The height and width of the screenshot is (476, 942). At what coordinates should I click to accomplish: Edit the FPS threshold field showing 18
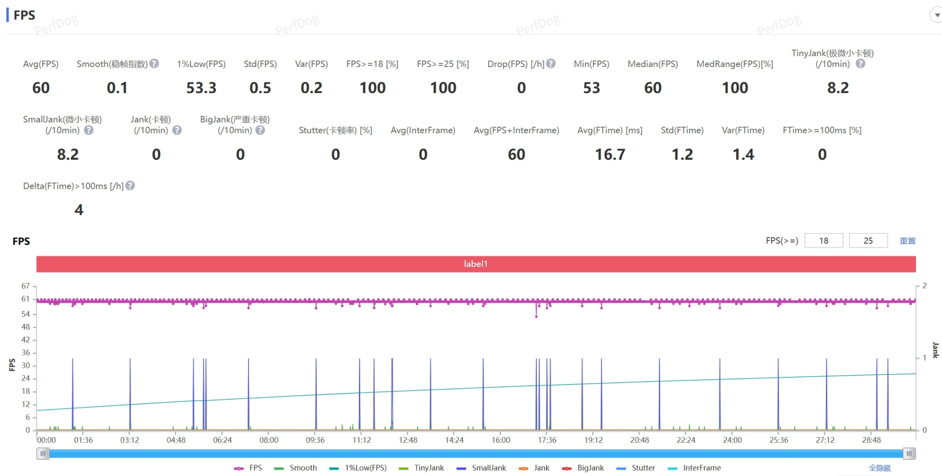click(x=824, y=241)
